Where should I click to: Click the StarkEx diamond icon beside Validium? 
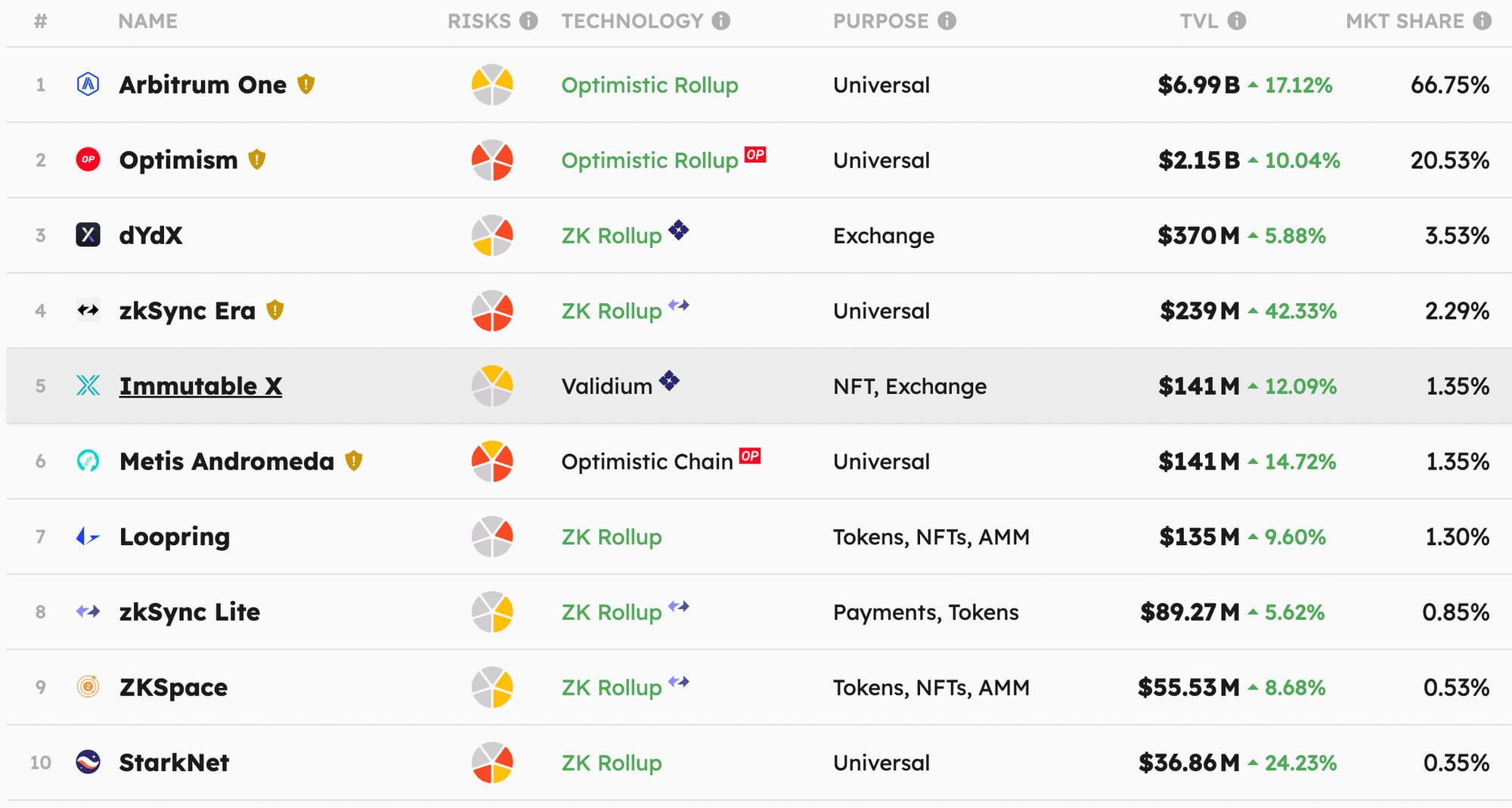coord(669,380)
